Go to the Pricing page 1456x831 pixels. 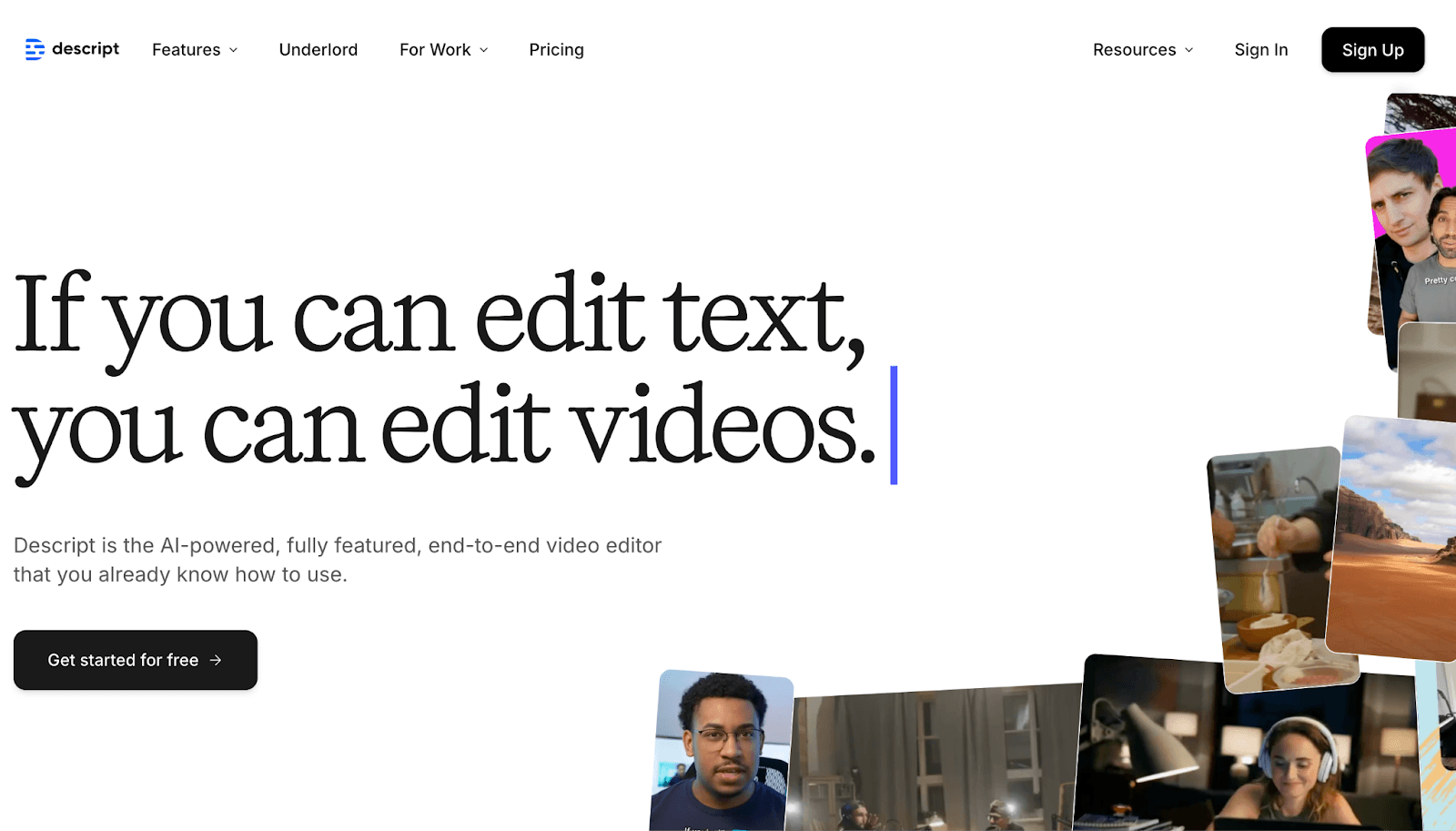point(556,50)
